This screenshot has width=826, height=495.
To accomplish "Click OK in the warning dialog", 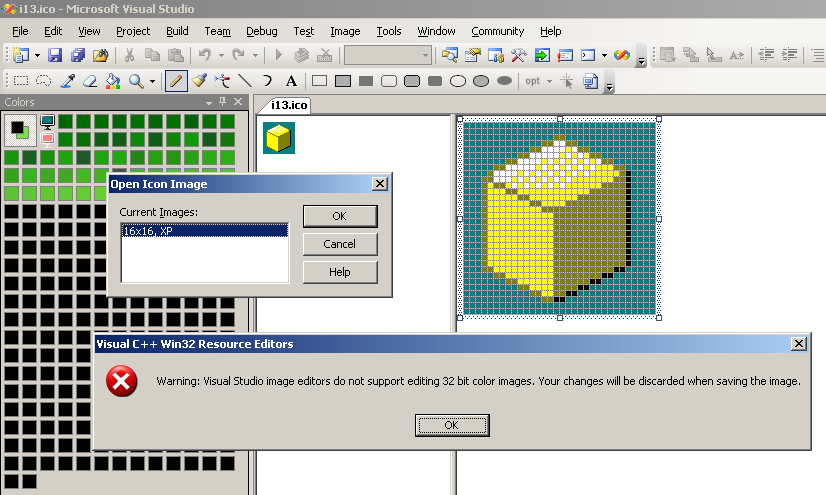I will coord(452,425).
